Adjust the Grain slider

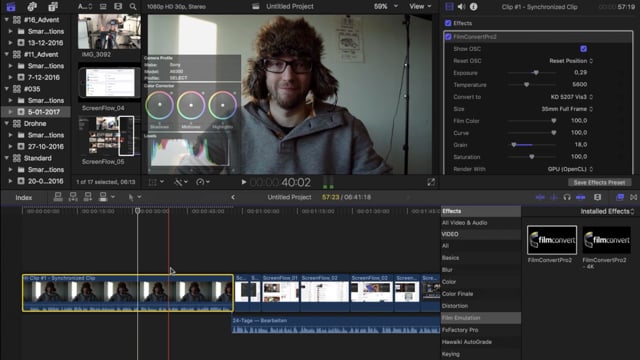click(531, 145)
